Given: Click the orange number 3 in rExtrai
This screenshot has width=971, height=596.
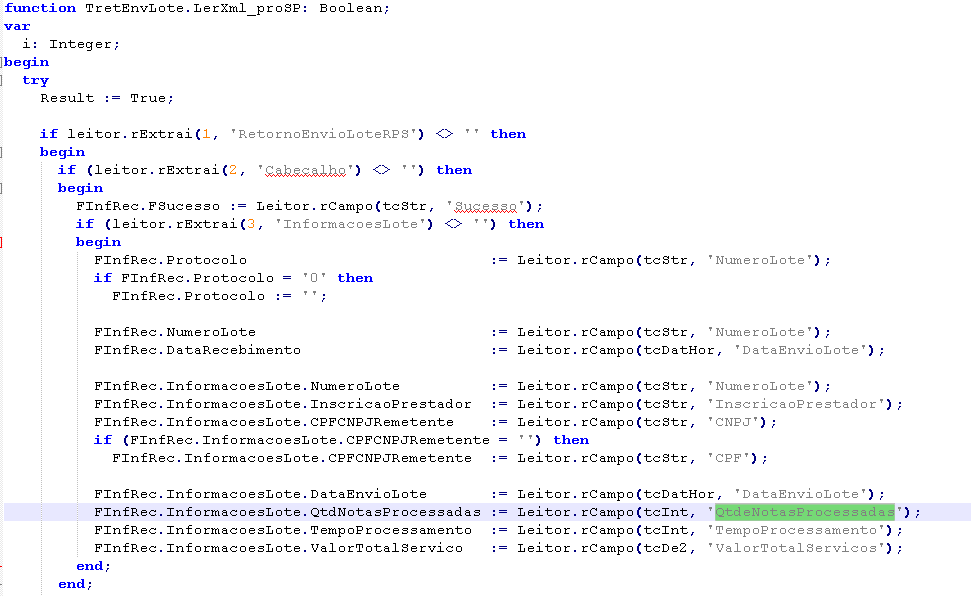Looking at the screenshot, I should 251,224.
